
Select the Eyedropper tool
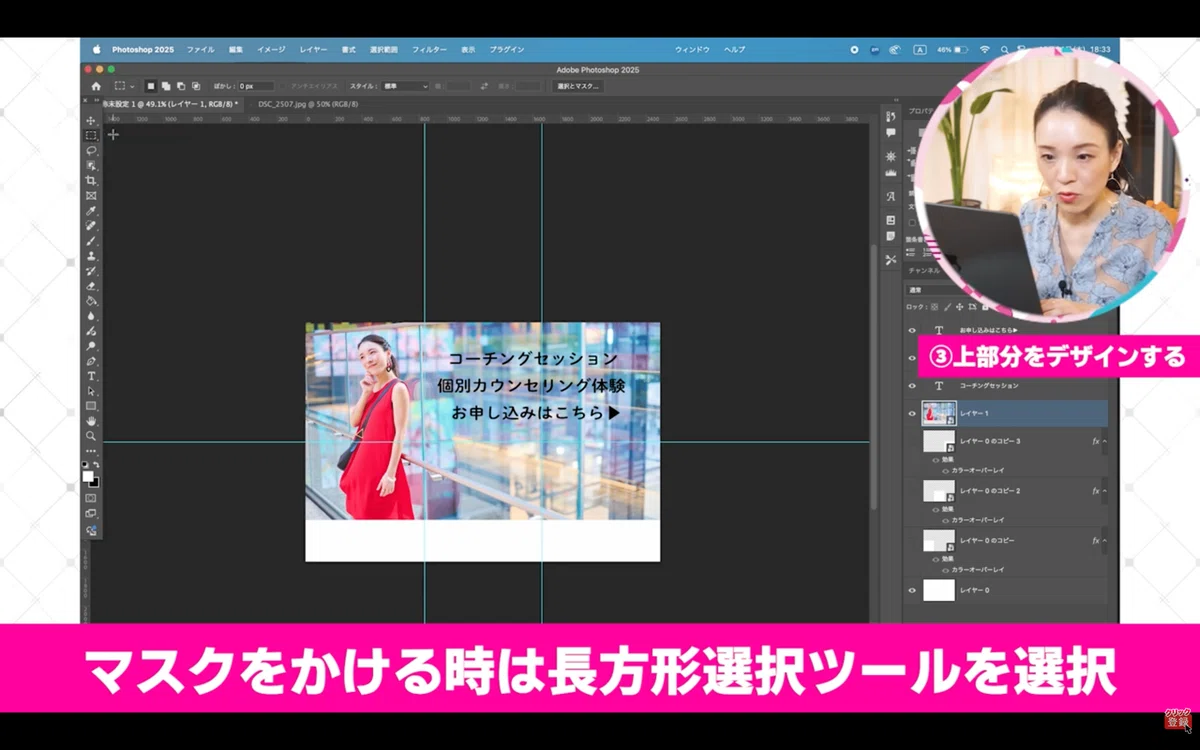pos(91,211)
